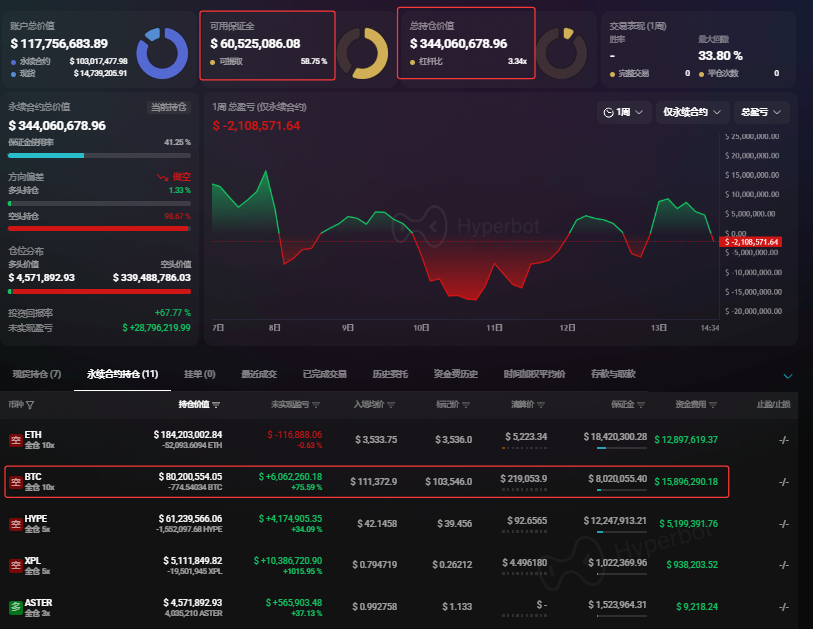This screenshot has width=813, height=629.
Task: Open the 资金费历史 tab
Action: pos(455,374)
